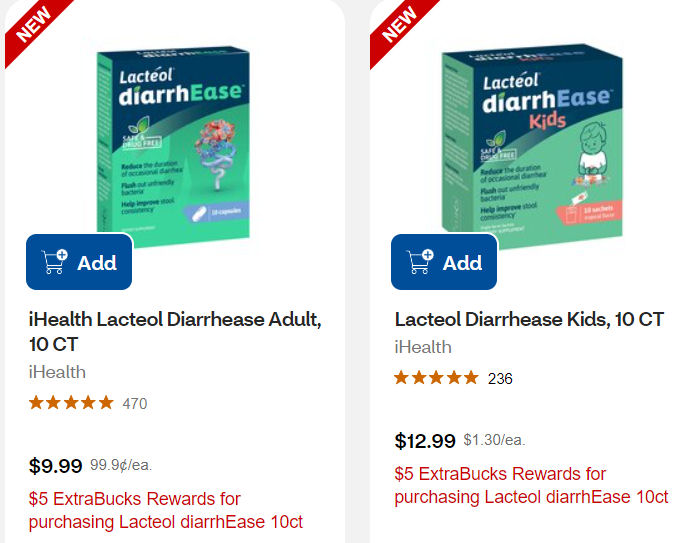Click the 99.9¢/ea. unit price
The image size is (697, 543).
[121, 465]
